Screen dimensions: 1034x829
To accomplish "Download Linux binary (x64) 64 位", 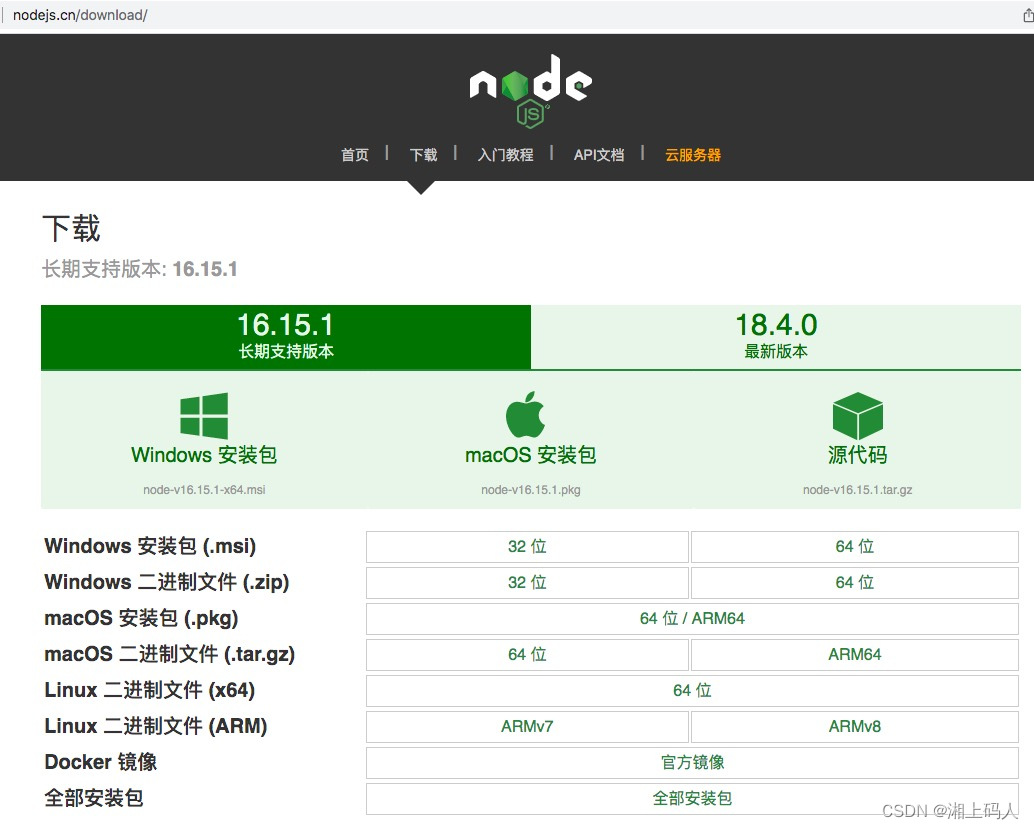I will (692, 691).
